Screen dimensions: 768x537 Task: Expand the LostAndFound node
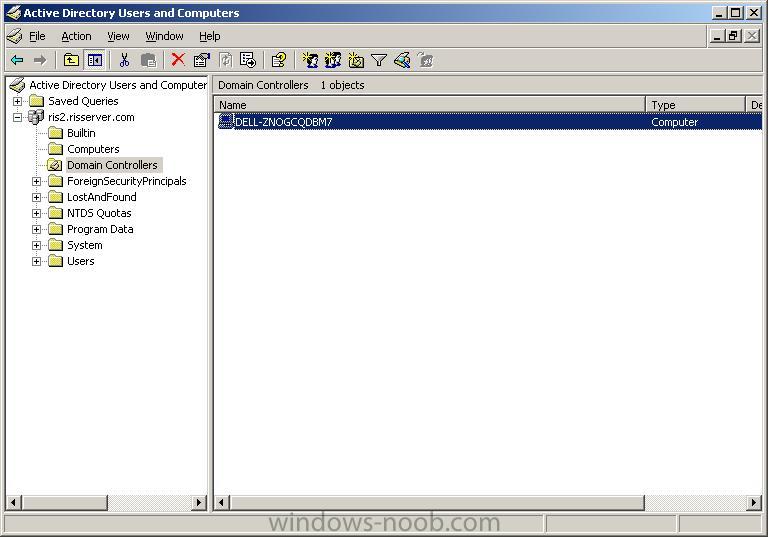pyautogui.click(x=36, y=197)
